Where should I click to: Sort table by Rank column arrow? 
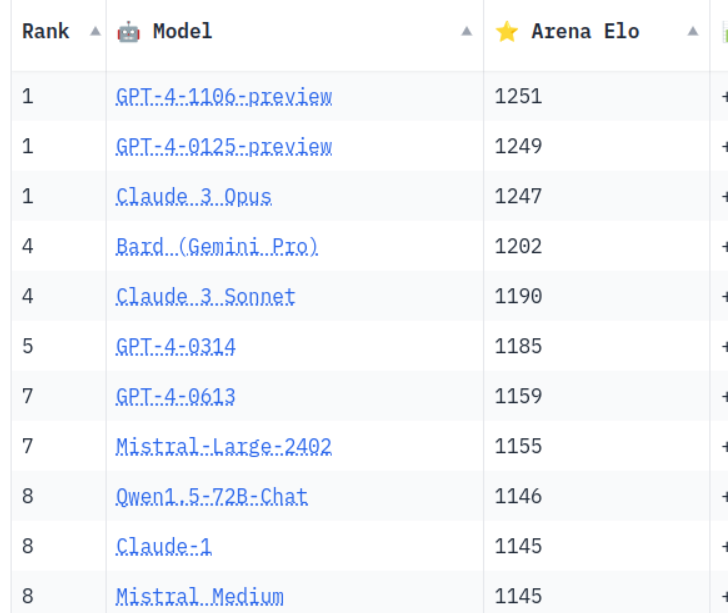95,31
